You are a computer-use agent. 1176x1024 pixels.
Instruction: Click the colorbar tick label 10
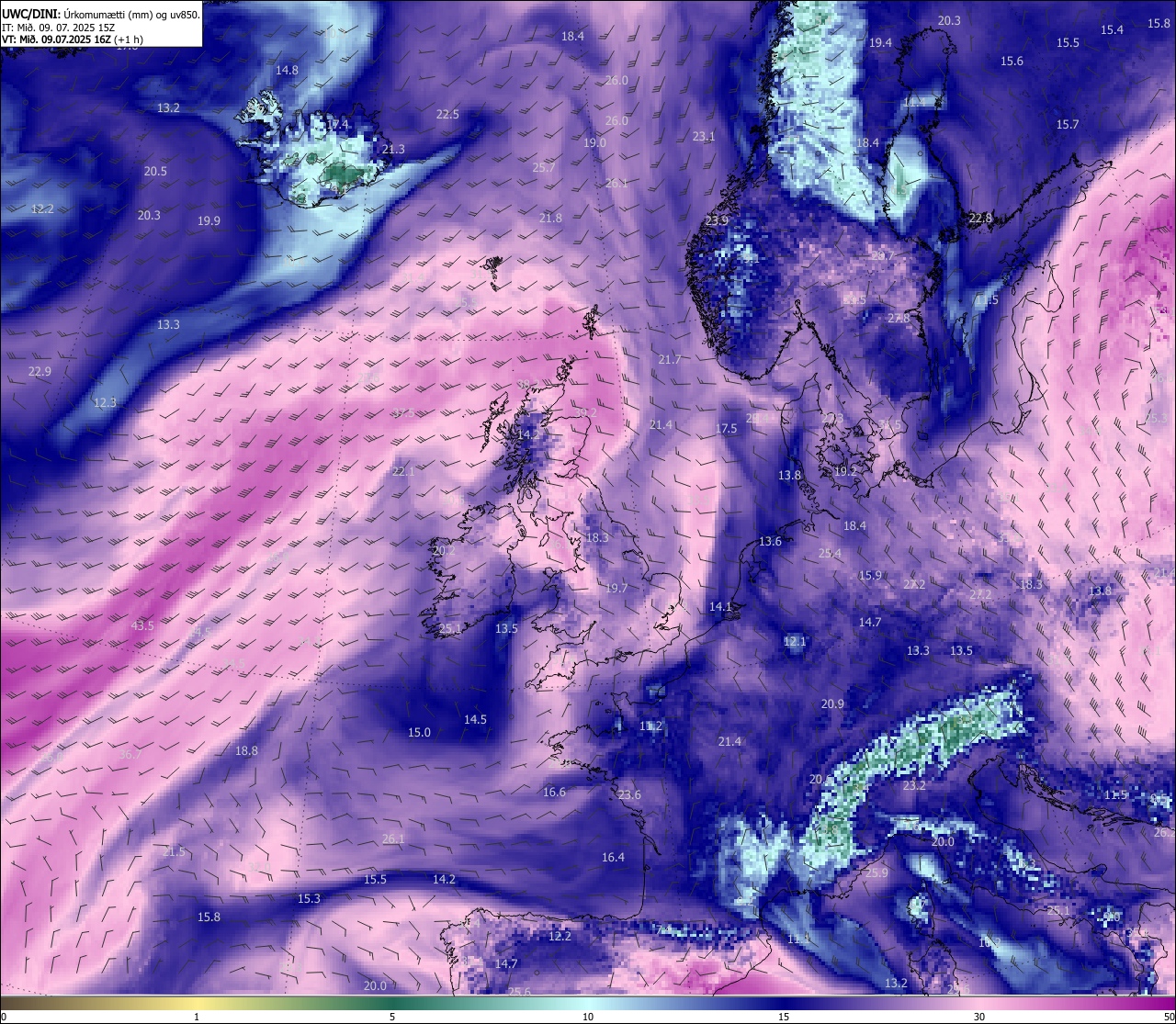tap(588, 1016)
